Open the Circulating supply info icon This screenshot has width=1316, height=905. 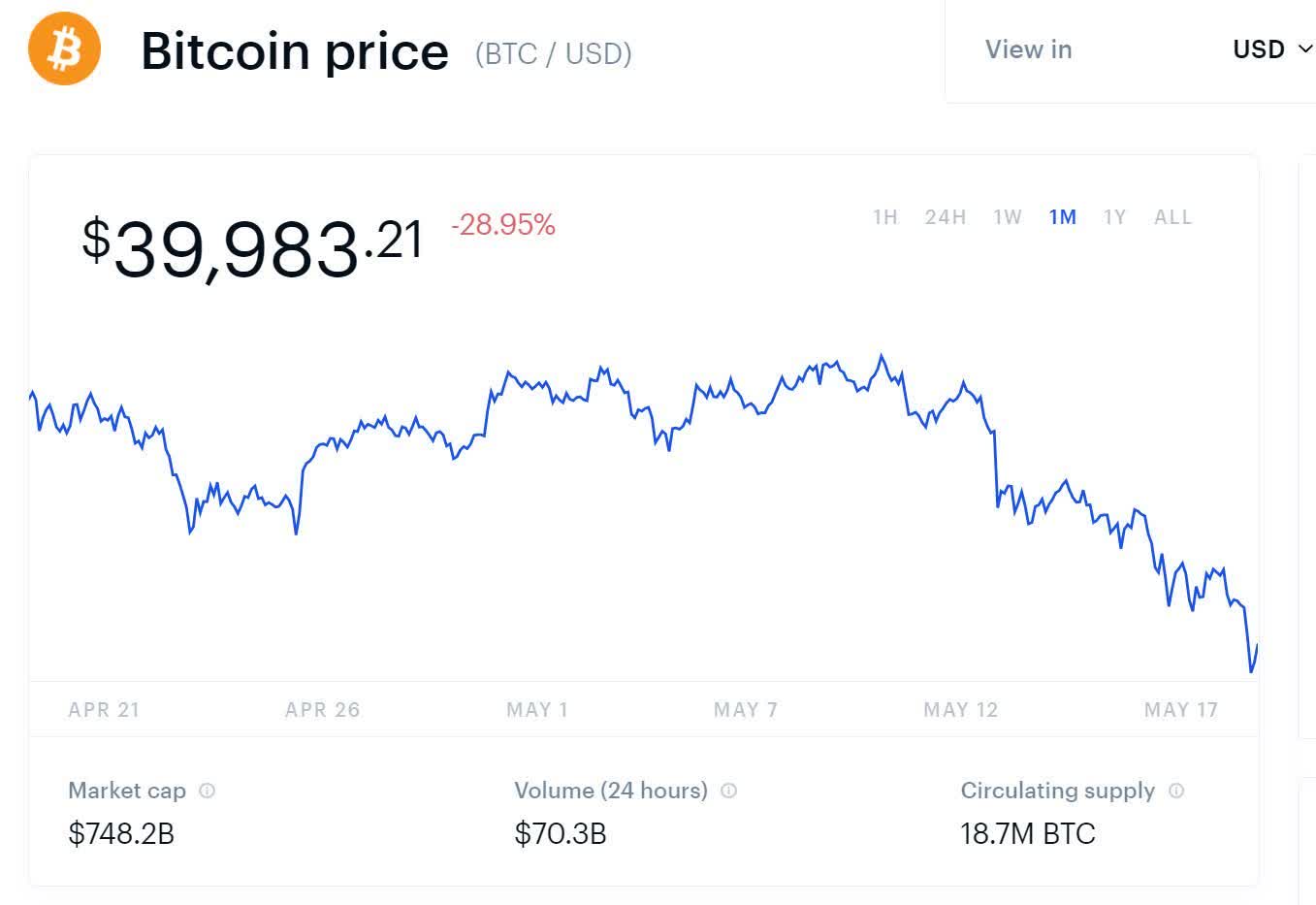click(x=1176, y=791)
